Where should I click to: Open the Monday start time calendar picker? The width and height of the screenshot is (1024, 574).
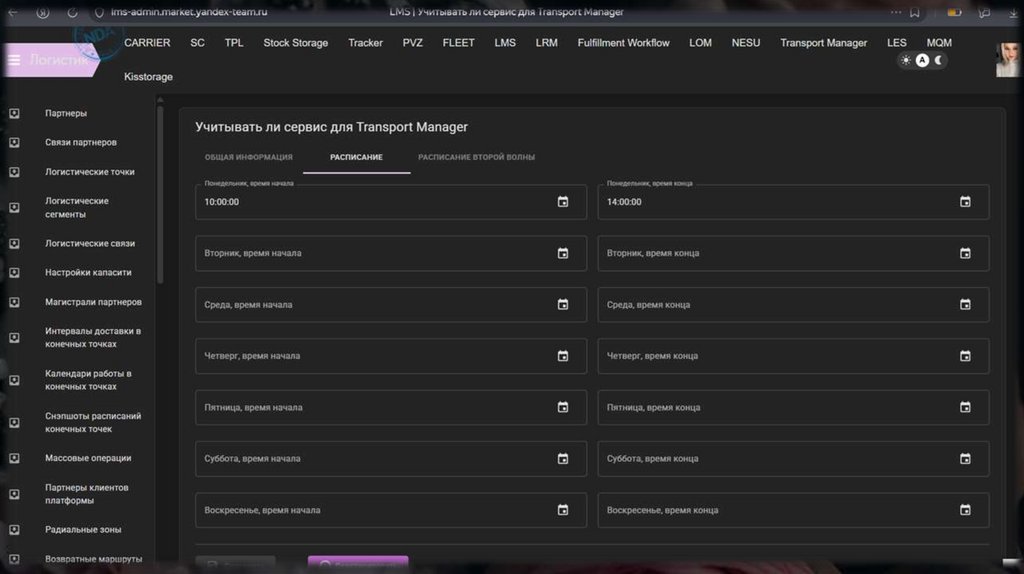(x=563, y=202)
